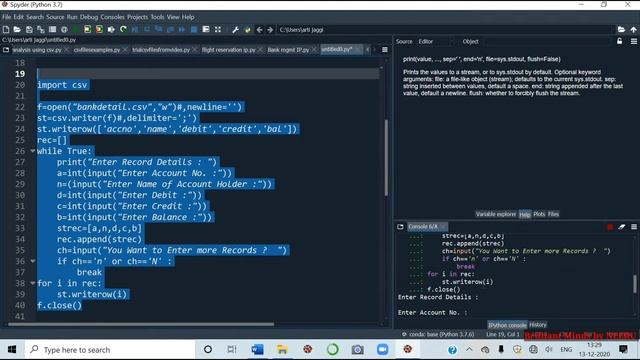
Task: Change to parent directory up arrow
Action: 633,29
